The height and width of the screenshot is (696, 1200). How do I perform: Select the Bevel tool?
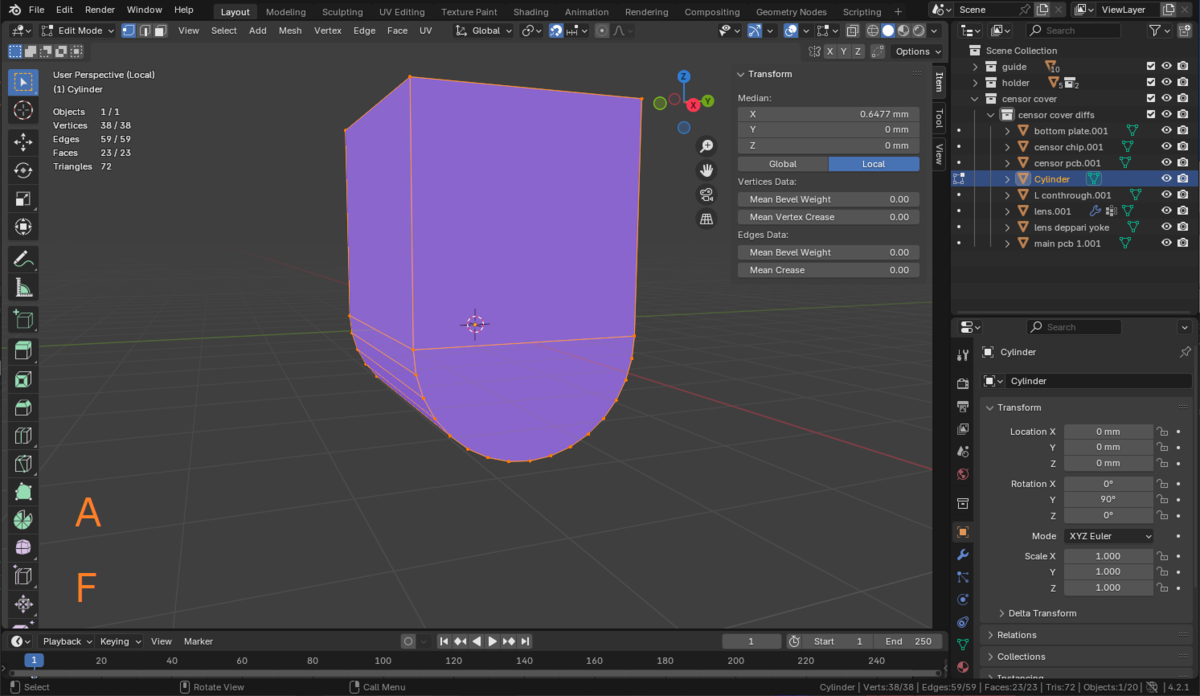coord(23,407)
